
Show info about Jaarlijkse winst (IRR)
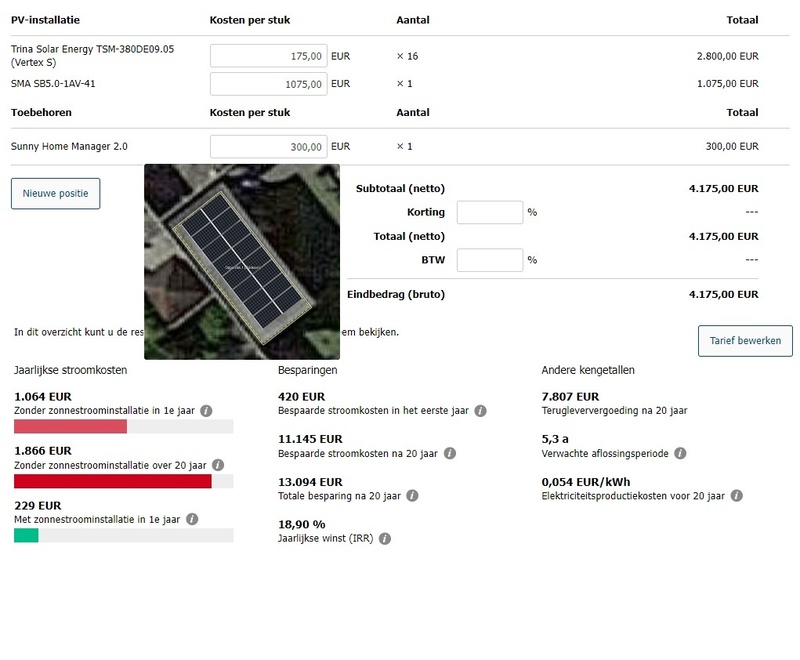click(x=385, y=538)
